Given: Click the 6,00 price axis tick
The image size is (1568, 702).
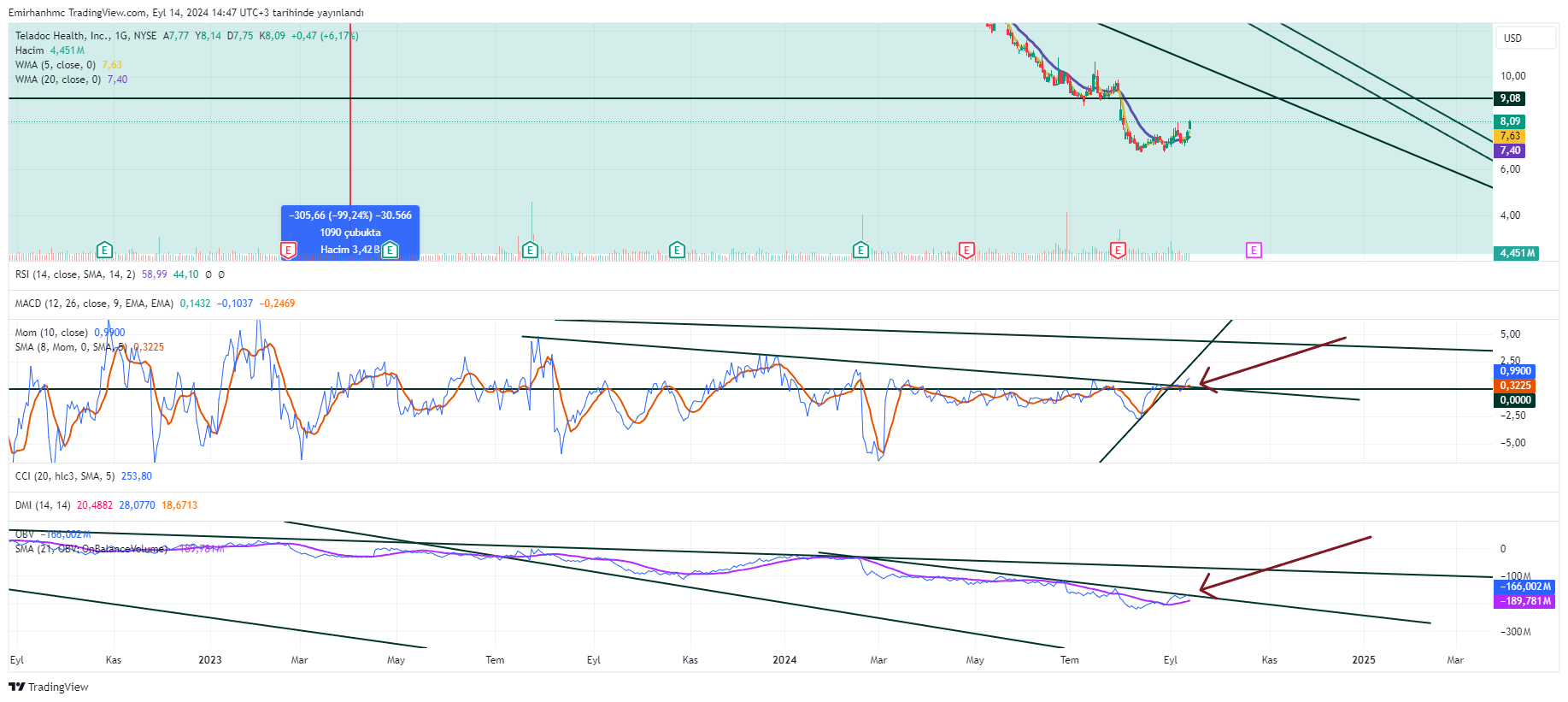Looking at the screenshot, I should click(1511, 169).
